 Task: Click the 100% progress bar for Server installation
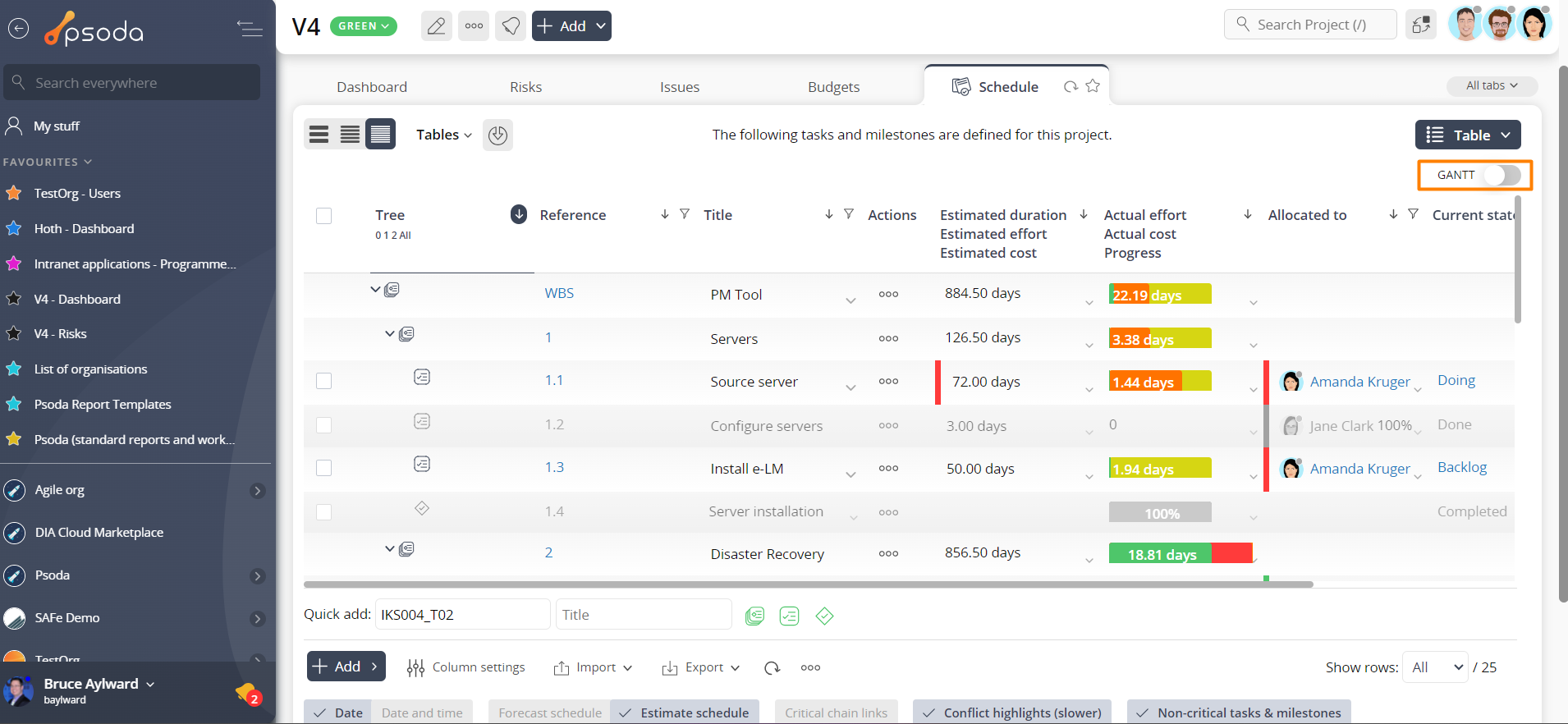[x=1160, y=512]
